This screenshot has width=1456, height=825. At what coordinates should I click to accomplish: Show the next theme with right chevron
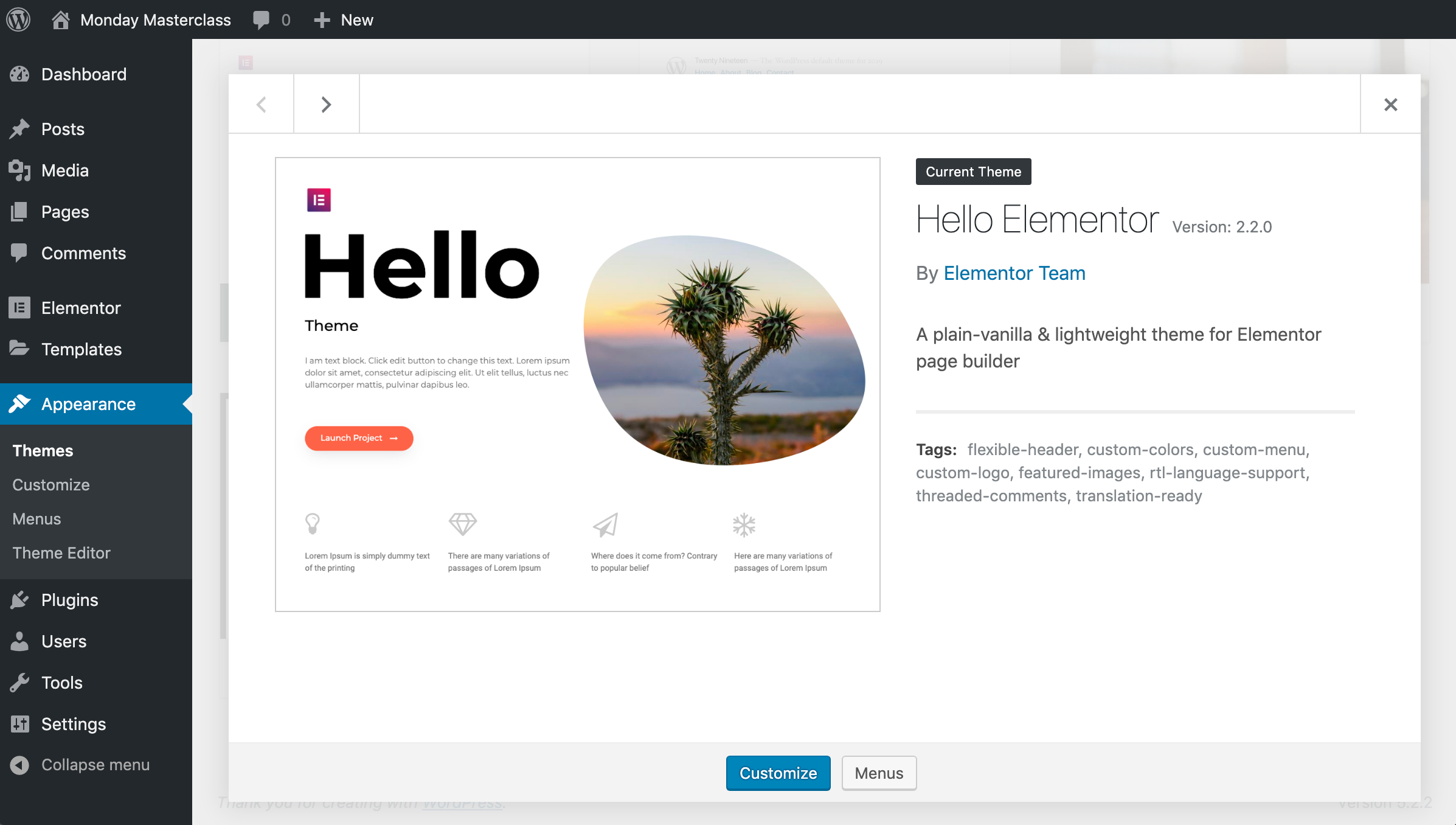click(326, 105)
